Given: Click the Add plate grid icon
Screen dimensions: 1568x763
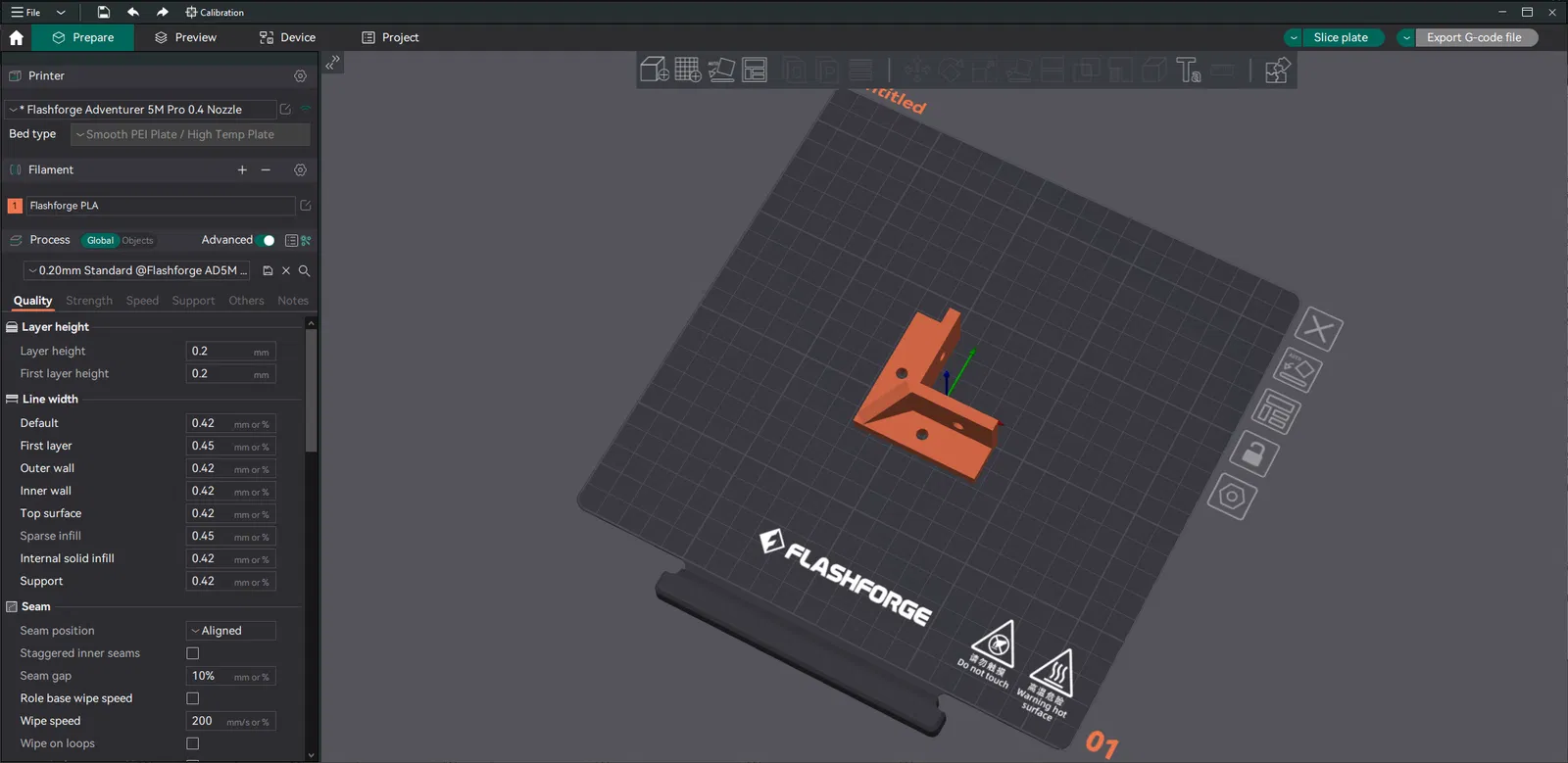Looking at the screenshot, I should [x=688, y=70].
